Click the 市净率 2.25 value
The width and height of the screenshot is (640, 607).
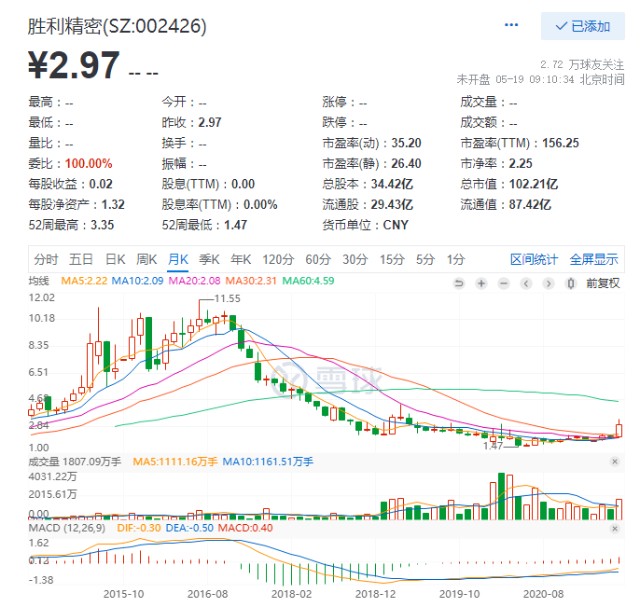[x=520, y=164]
